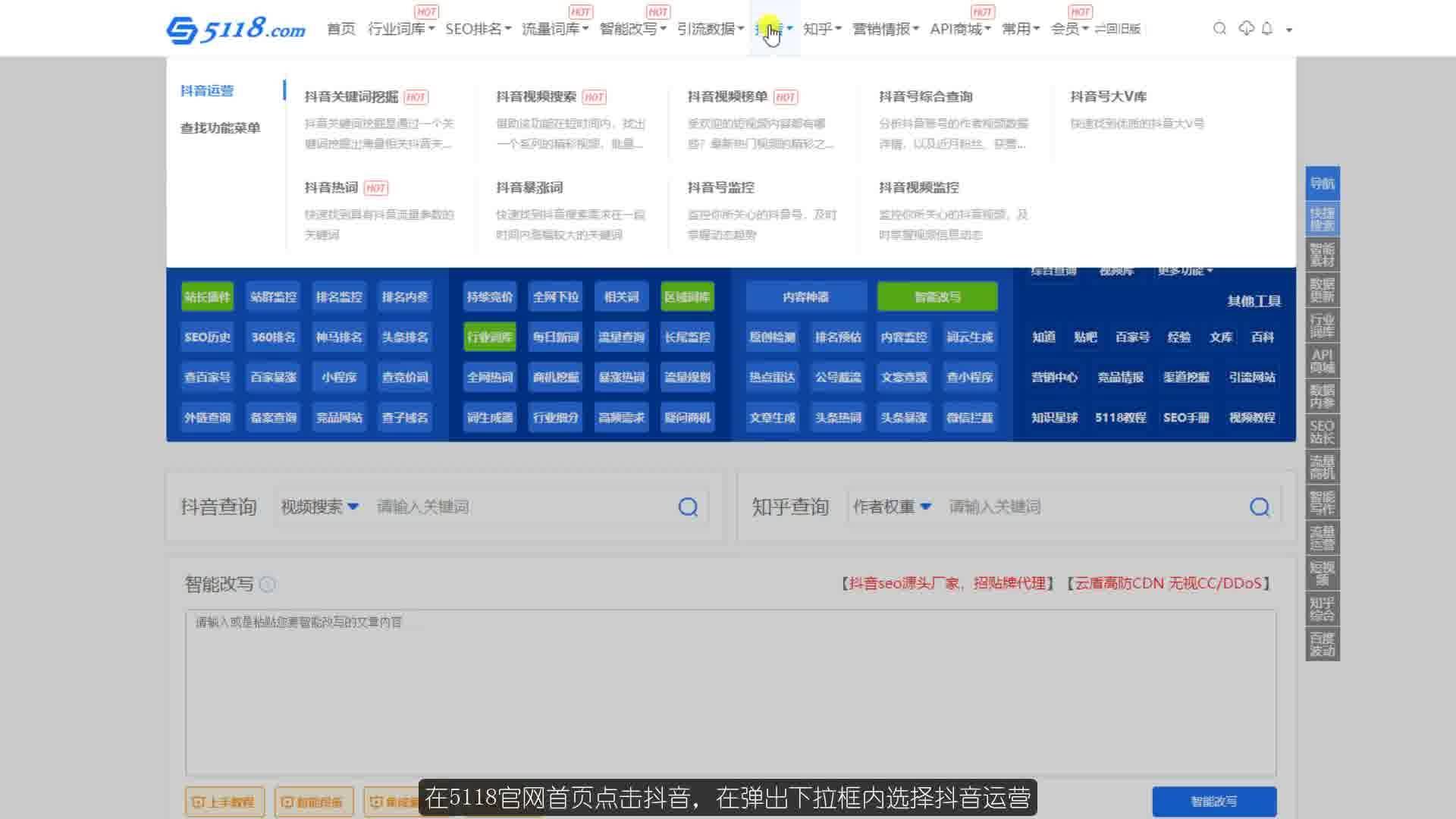Select 查找功能菜单 in dropdown sidebar
Image resolution: width=1456 pixels, height=819 pixels.
click(220, 128)
